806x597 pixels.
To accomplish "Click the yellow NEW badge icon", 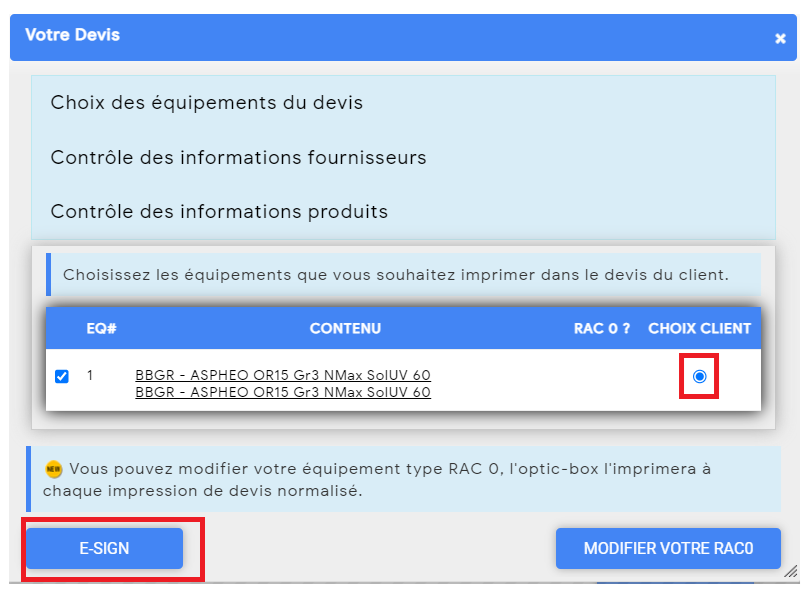I will pos(53,468).
